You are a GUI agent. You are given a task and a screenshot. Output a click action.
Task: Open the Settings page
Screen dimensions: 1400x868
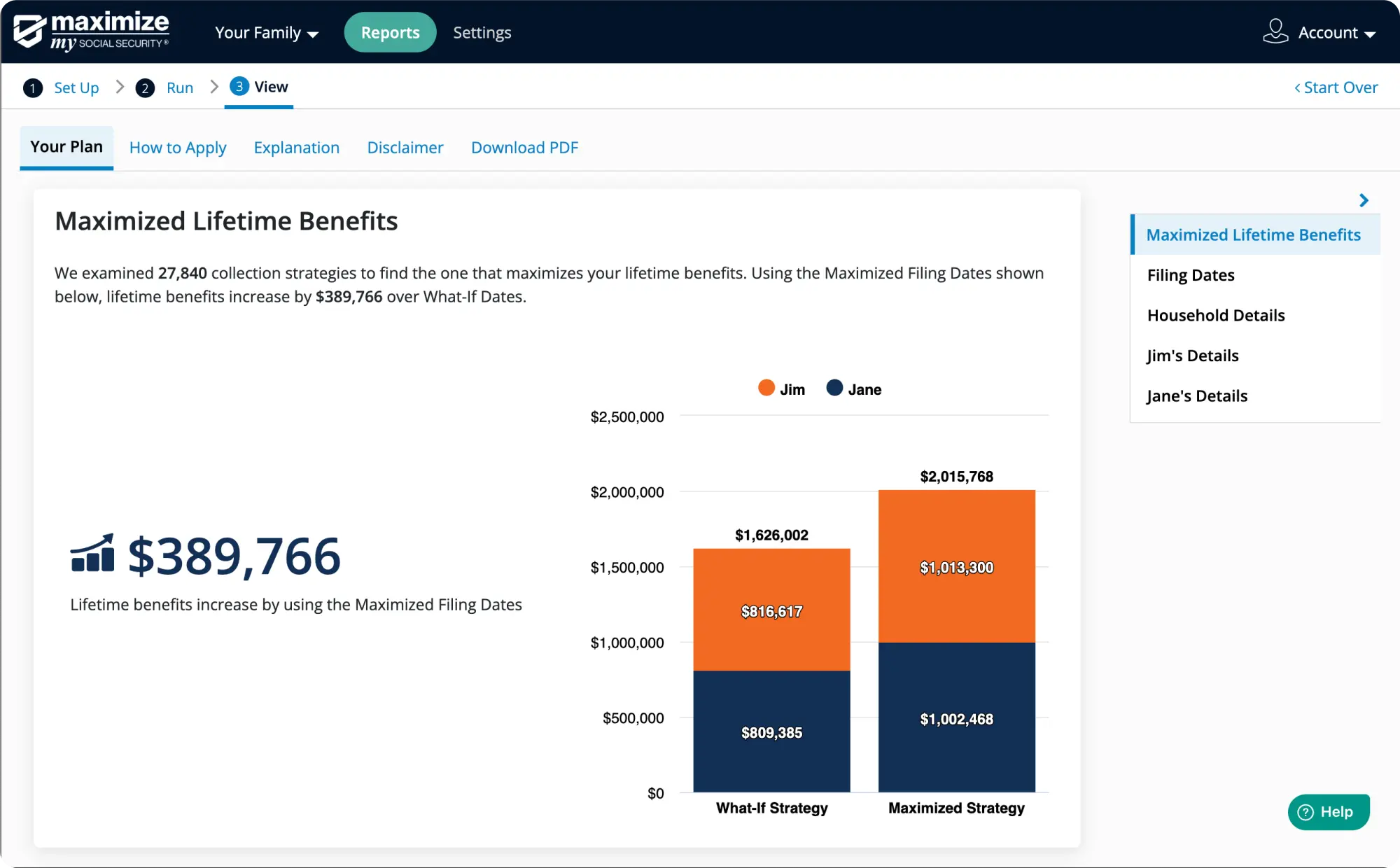(x=482, y=33)
